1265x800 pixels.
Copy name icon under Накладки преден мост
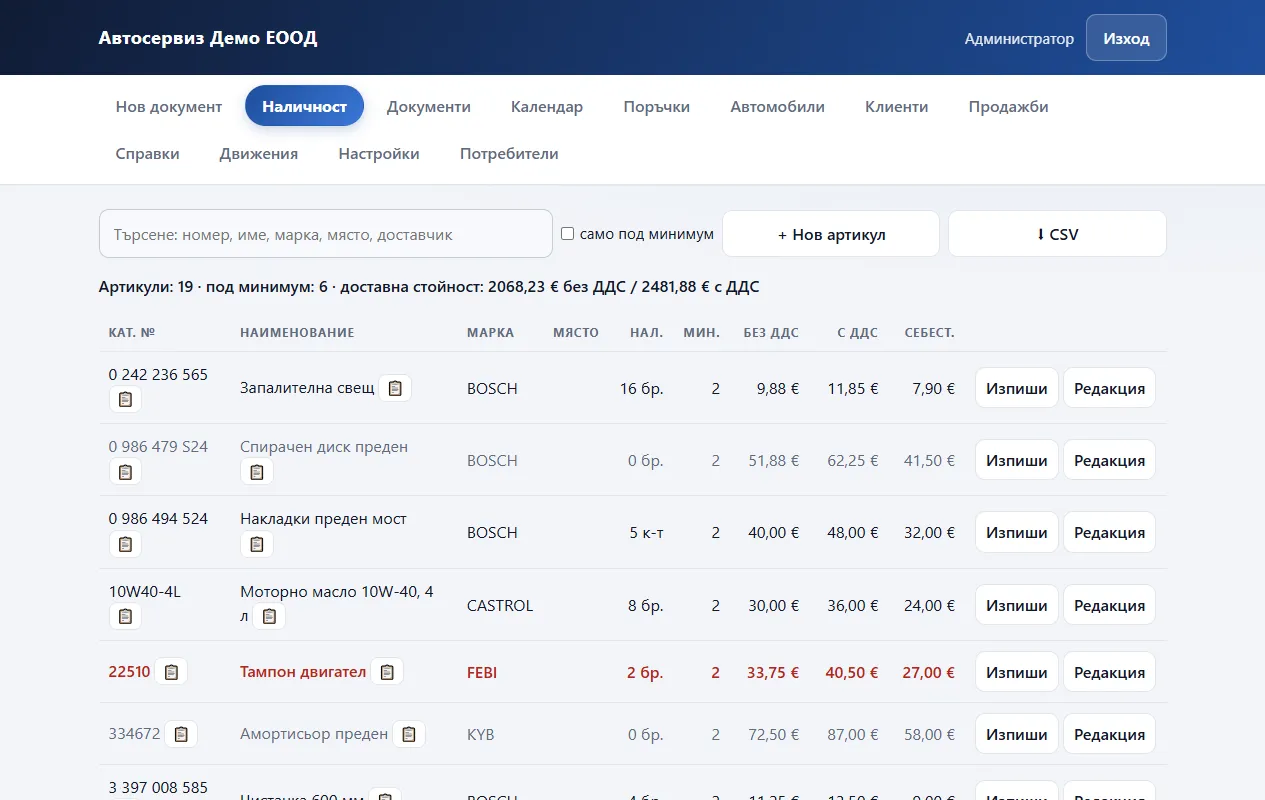(257, 544)
